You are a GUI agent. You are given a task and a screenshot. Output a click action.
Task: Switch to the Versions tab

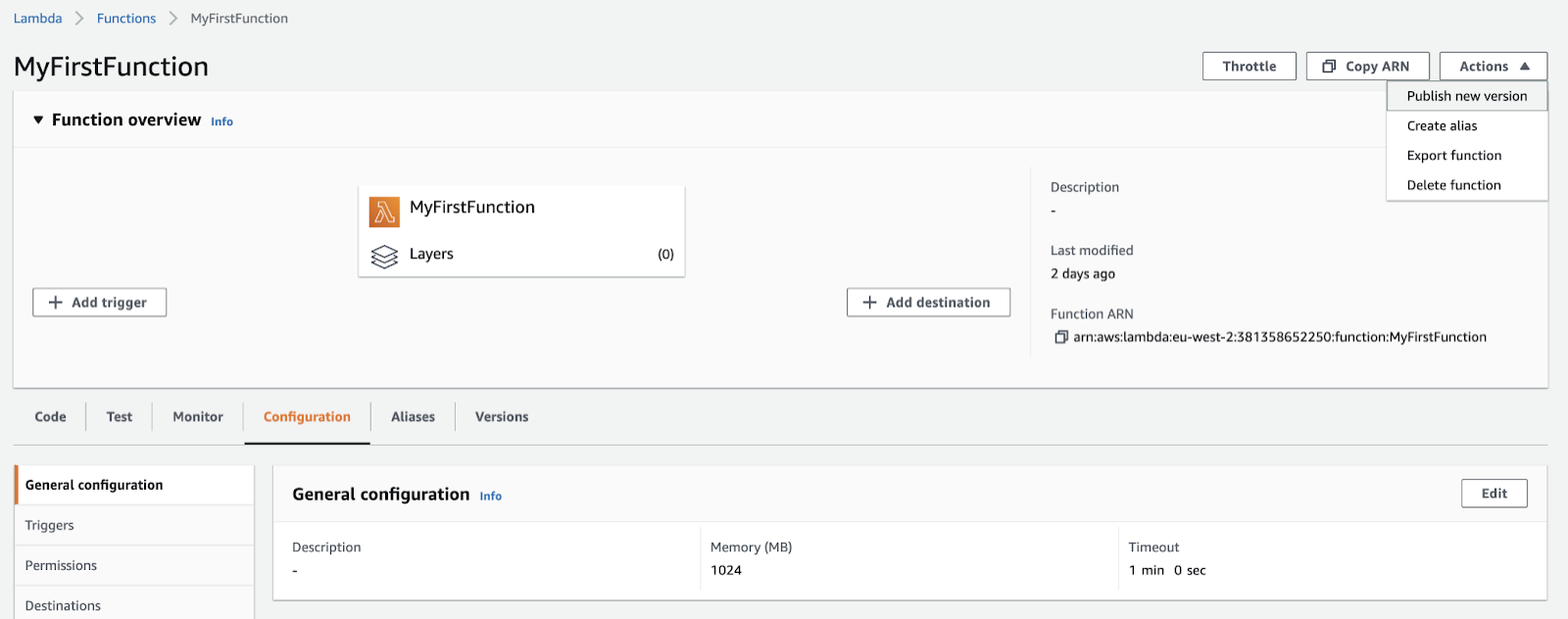pyautogui.click(x=502, y=417)
